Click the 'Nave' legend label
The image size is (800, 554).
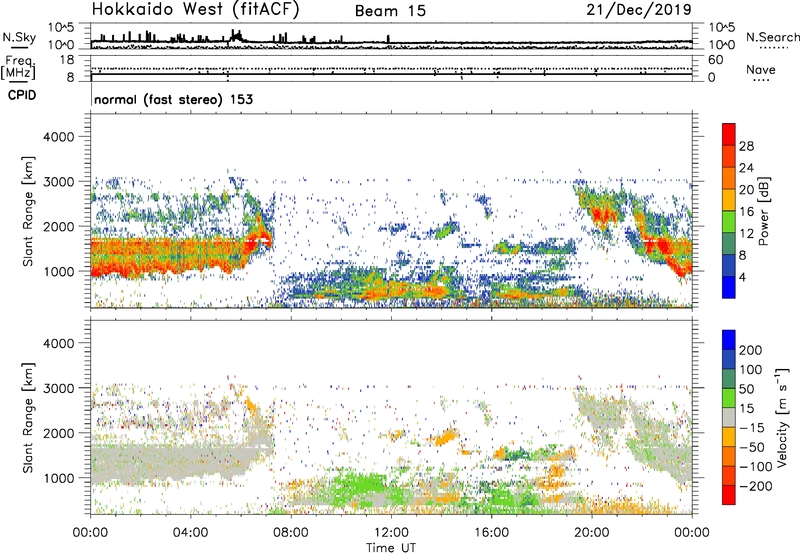coord(760,69)
